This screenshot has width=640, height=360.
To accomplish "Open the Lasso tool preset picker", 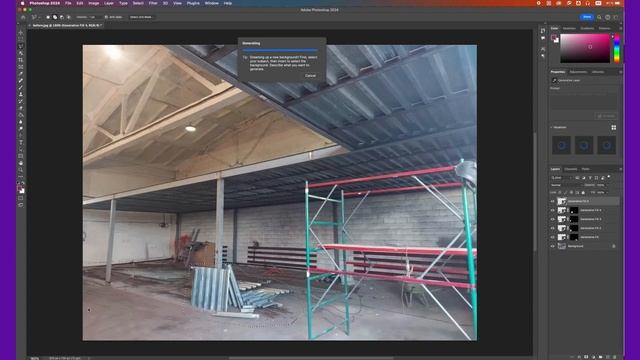I will (x=35, y=17).
